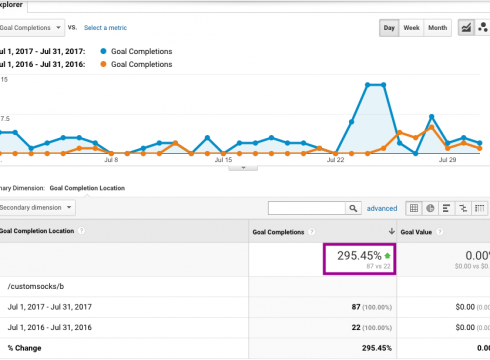
Task: Switch chart to Month view
Action: click(437, 28)
